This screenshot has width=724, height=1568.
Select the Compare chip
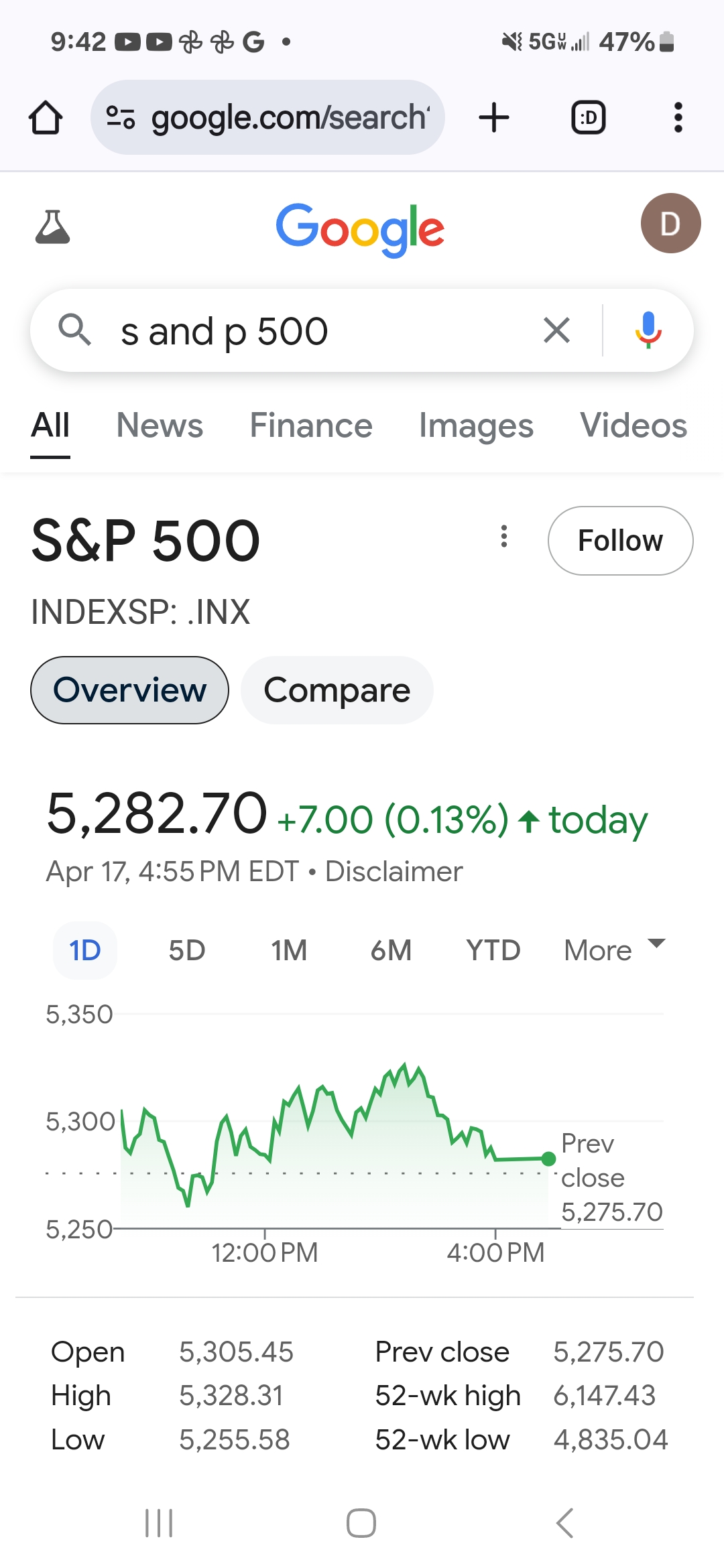click(x=337, y=690)
